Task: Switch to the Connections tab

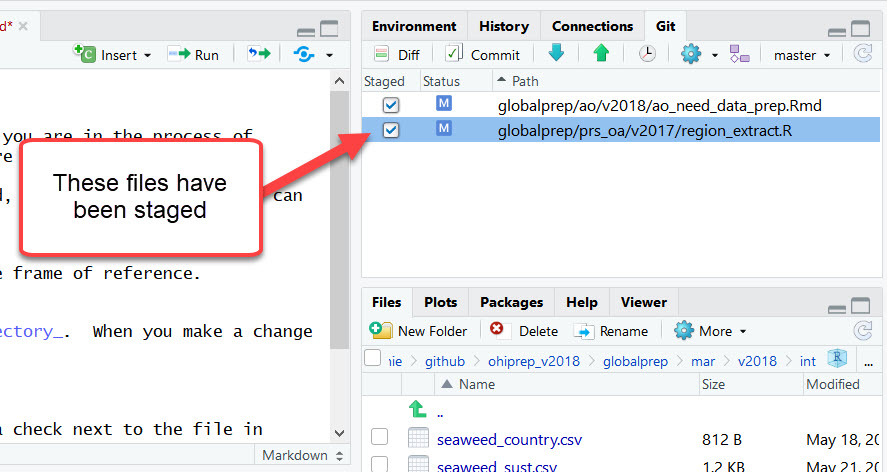Action: pyautogui.click(x=592, y=27)
